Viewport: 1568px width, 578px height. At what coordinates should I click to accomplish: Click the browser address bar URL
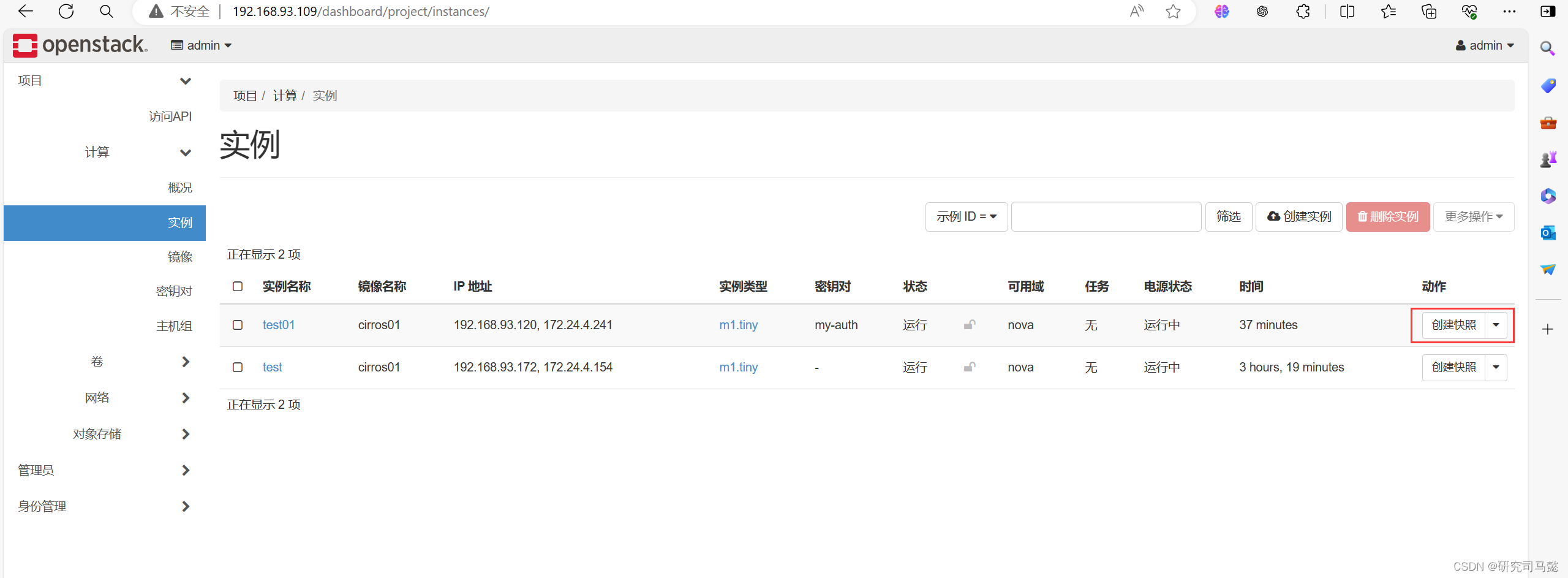(x=361, y=12)
